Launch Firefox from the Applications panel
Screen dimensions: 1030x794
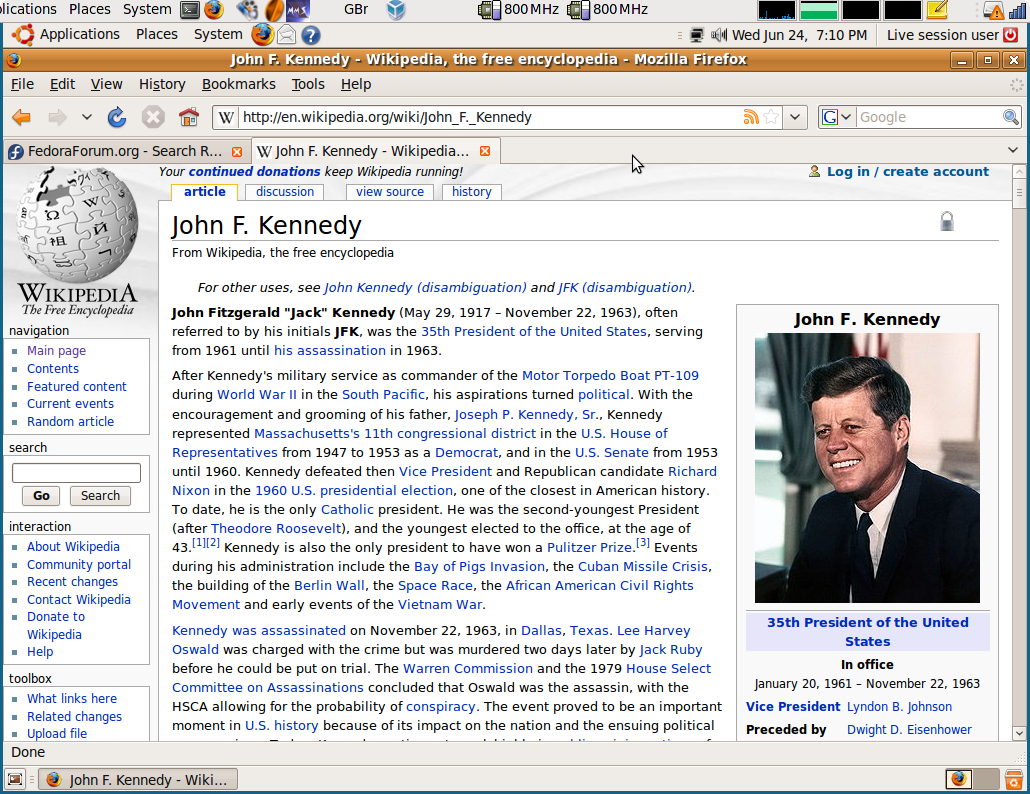click(262, 35)
